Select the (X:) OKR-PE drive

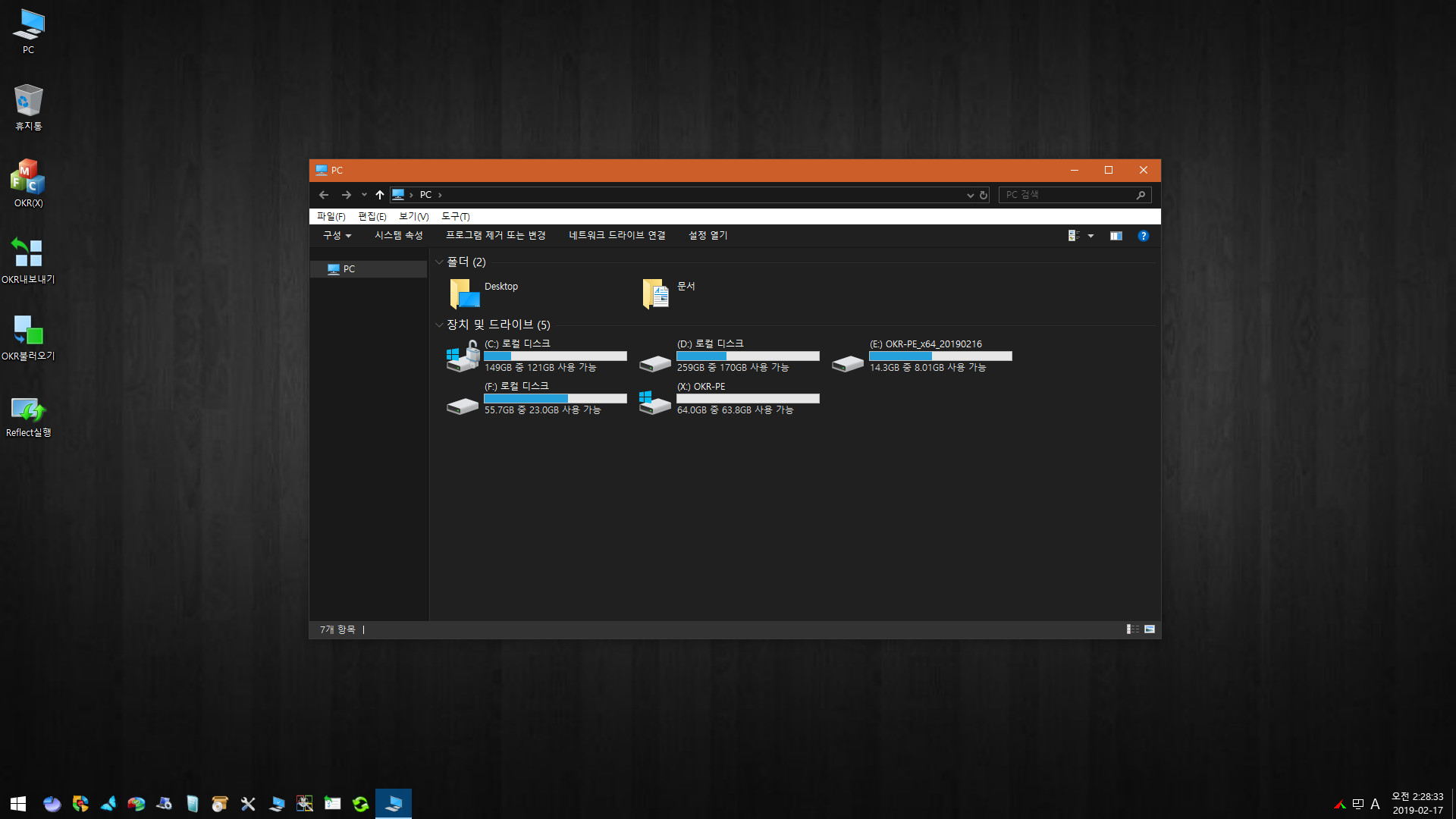[x=730, y=398]
